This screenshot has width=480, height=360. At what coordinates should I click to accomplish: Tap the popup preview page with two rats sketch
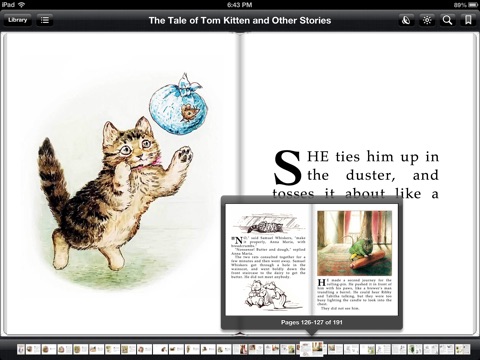point(268,260)
